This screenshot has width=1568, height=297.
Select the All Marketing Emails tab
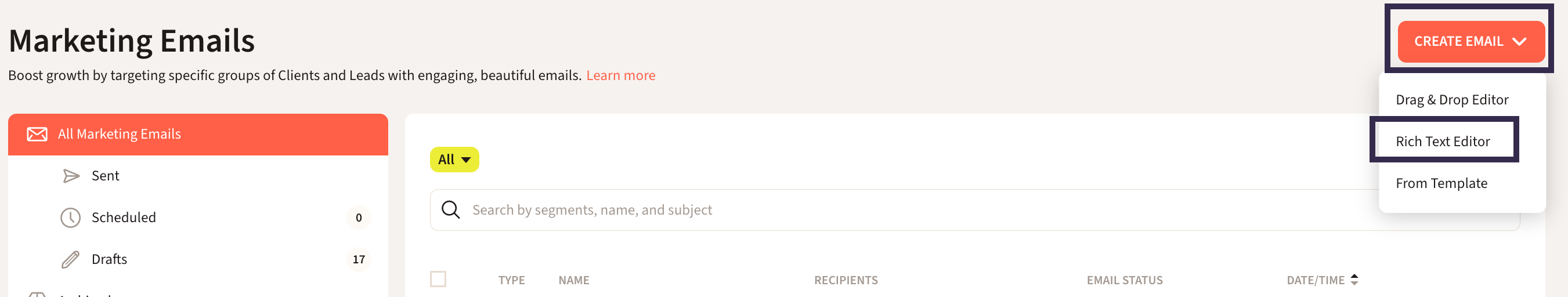pos(120,134)
